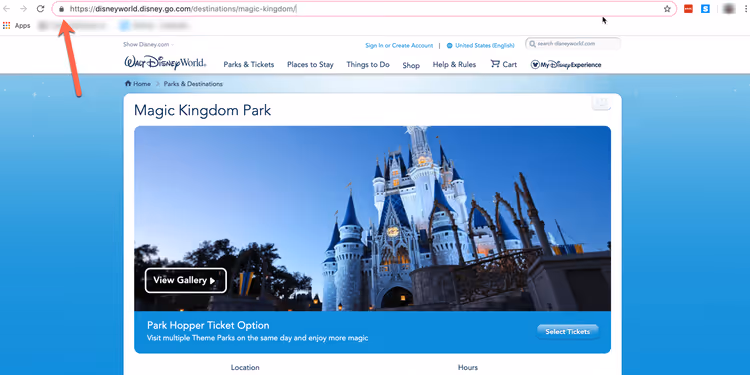Open the red browser extension icon

click(x=688, y=9)
